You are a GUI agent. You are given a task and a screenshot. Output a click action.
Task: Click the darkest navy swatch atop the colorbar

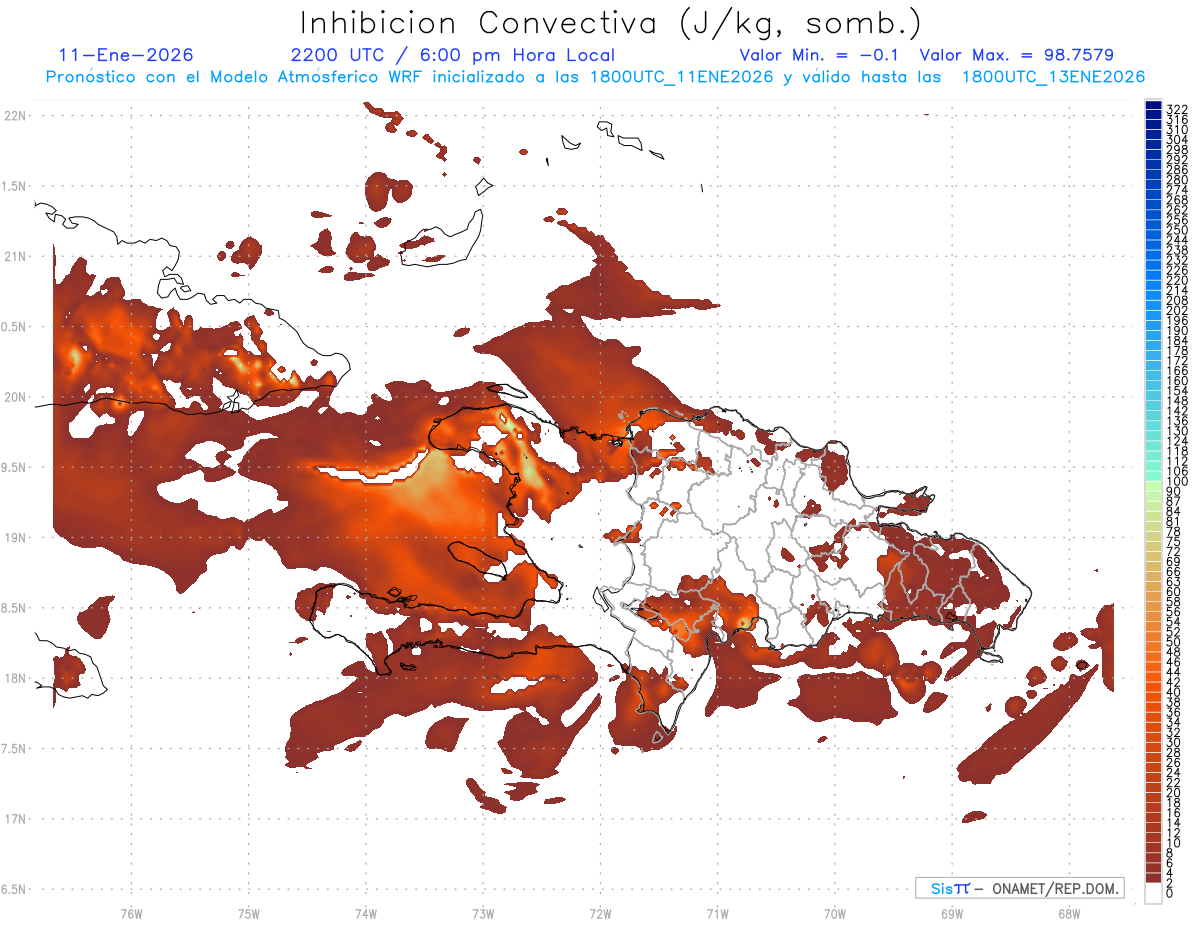[1153, 105]
